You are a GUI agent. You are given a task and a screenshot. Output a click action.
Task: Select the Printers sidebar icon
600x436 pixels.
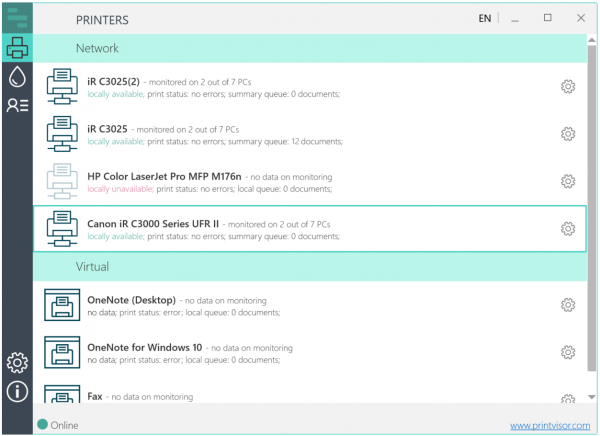tap(16, 48)
